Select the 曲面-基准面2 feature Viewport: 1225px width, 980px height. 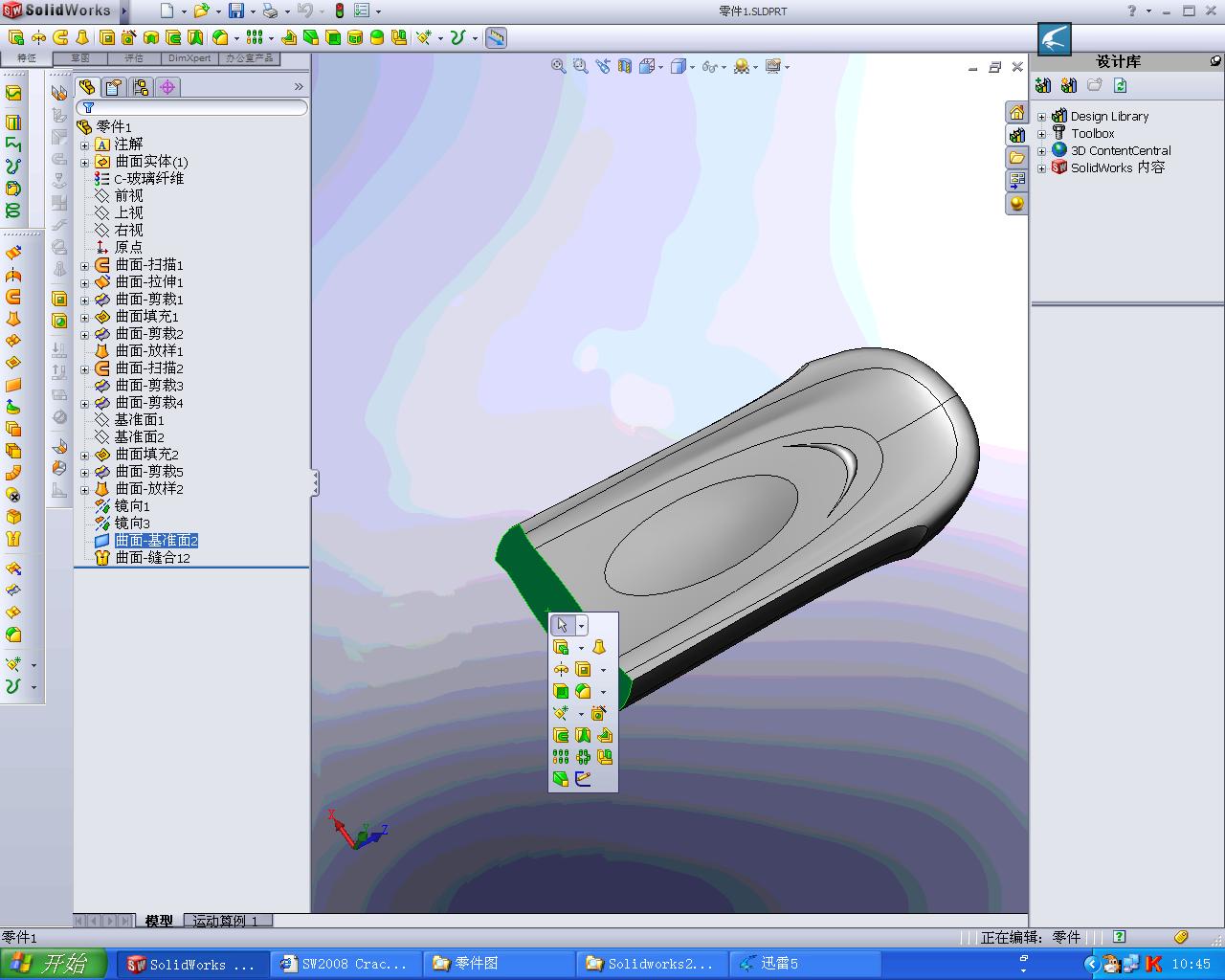coord(156,541)
